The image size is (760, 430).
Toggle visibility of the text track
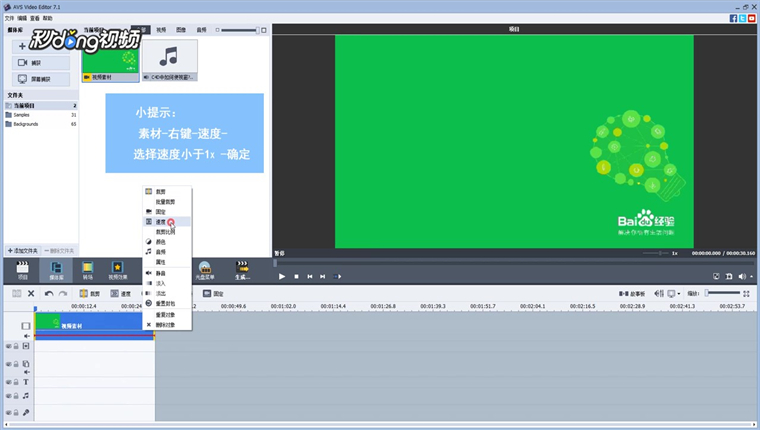9,382
